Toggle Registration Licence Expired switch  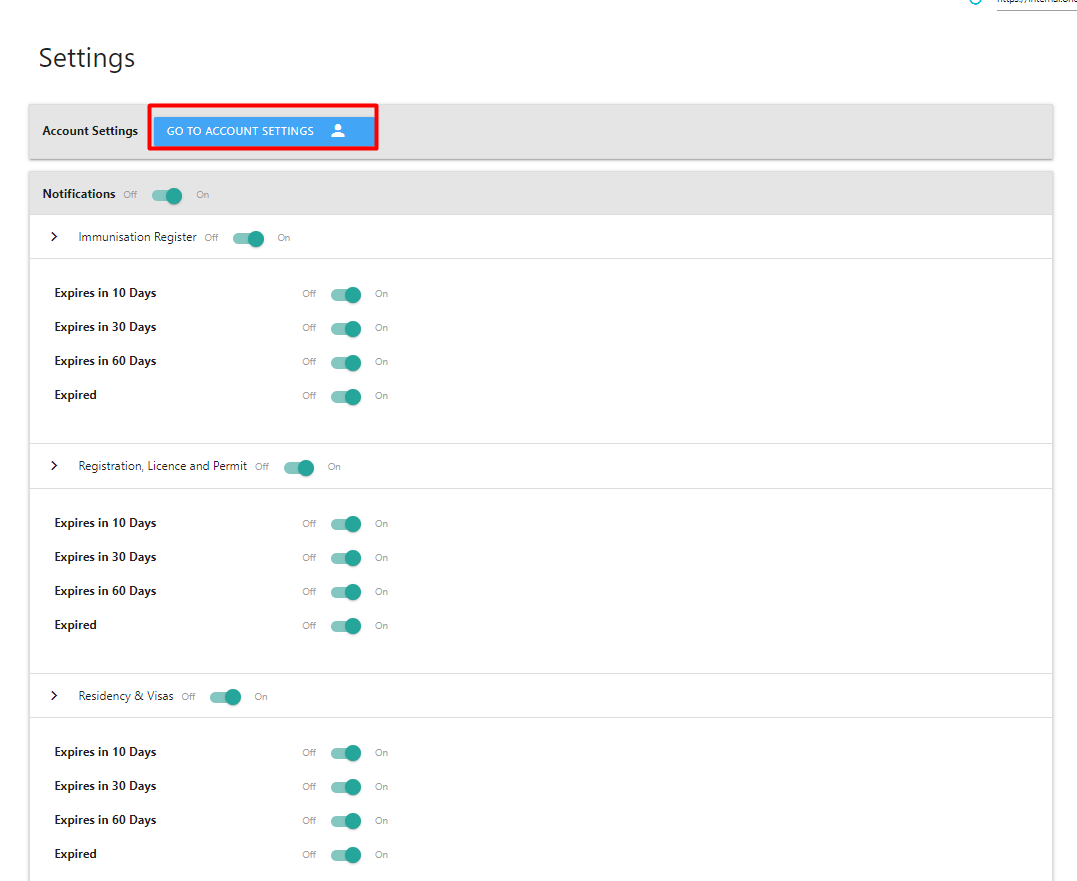(345, 626)
